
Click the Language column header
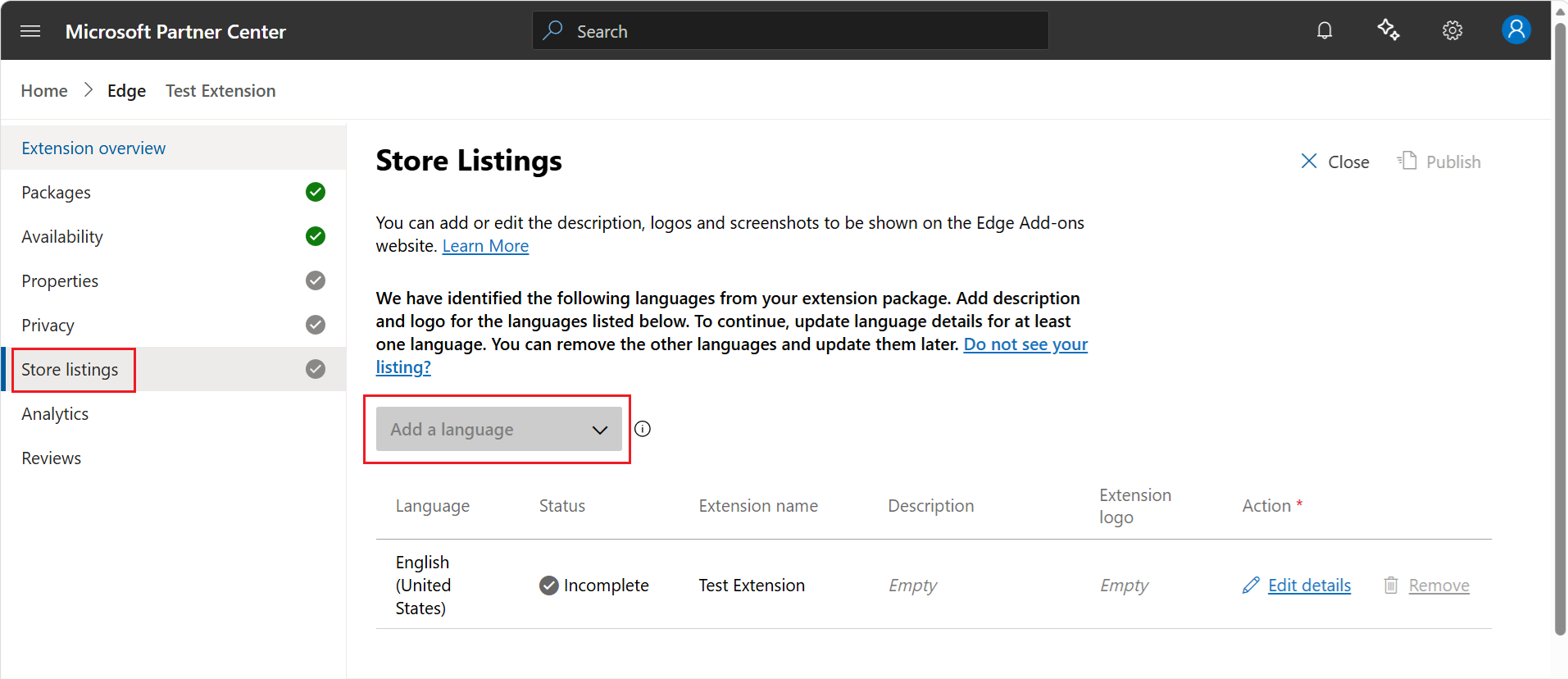(432, 506)
